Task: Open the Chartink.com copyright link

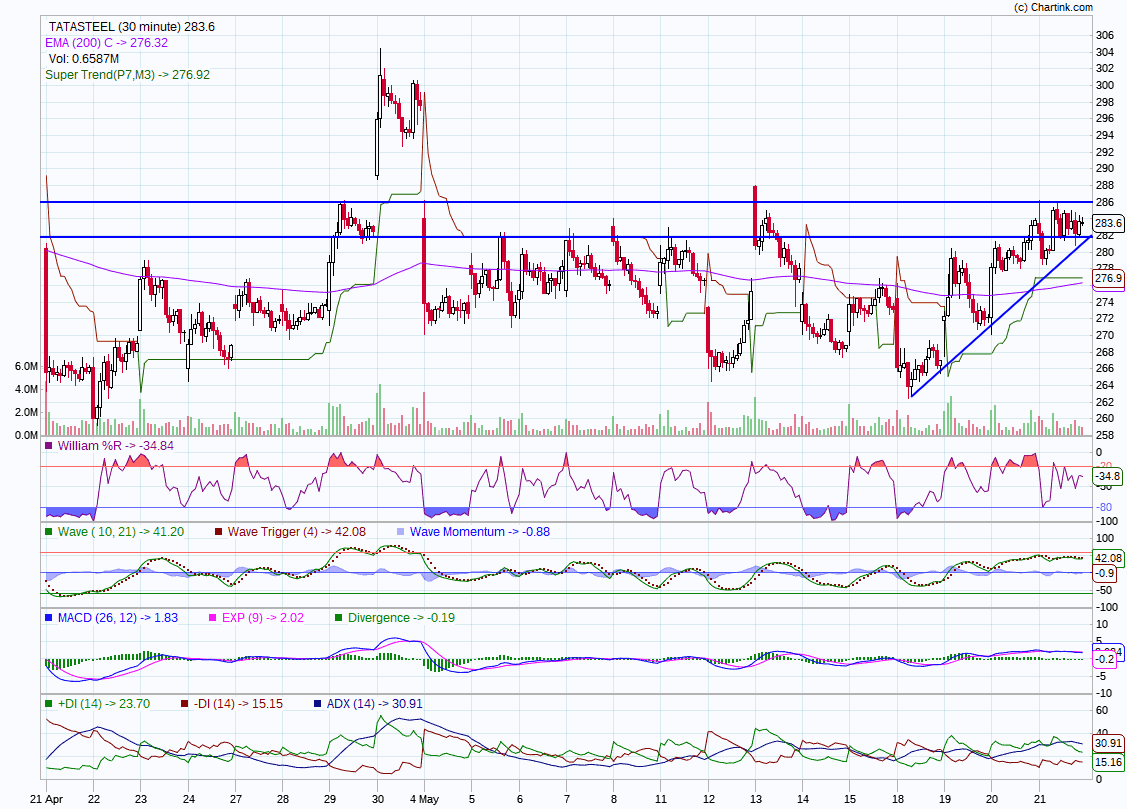Action: [x=1066, y=7]
